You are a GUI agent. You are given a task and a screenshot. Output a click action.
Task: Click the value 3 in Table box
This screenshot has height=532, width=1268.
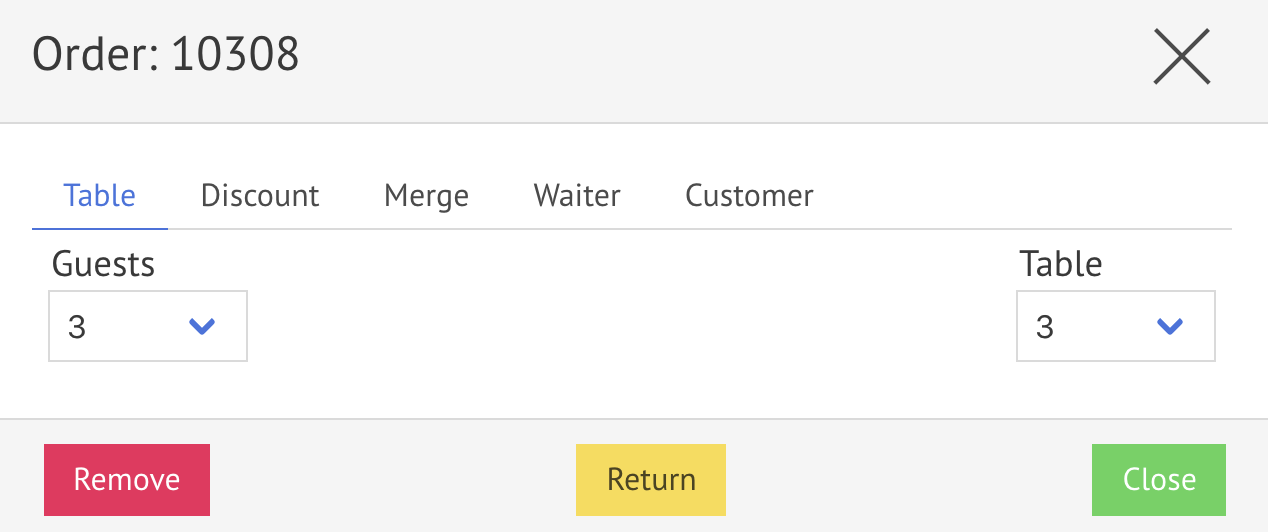pos(1045,327)
